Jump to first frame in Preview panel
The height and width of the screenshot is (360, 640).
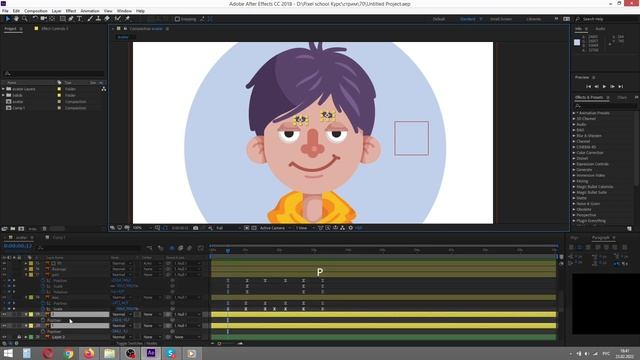coord(588,87)
